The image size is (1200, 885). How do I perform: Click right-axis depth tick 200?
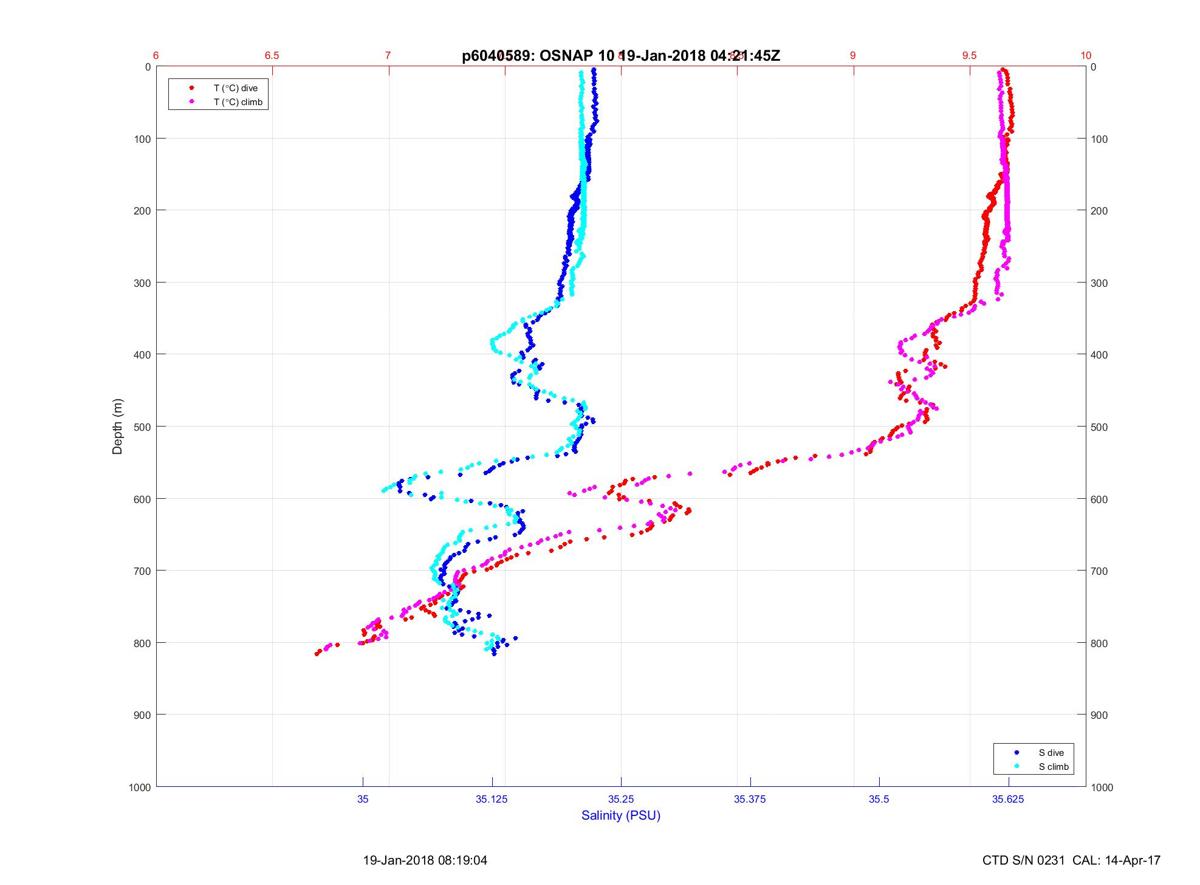tap(1100, 211)
